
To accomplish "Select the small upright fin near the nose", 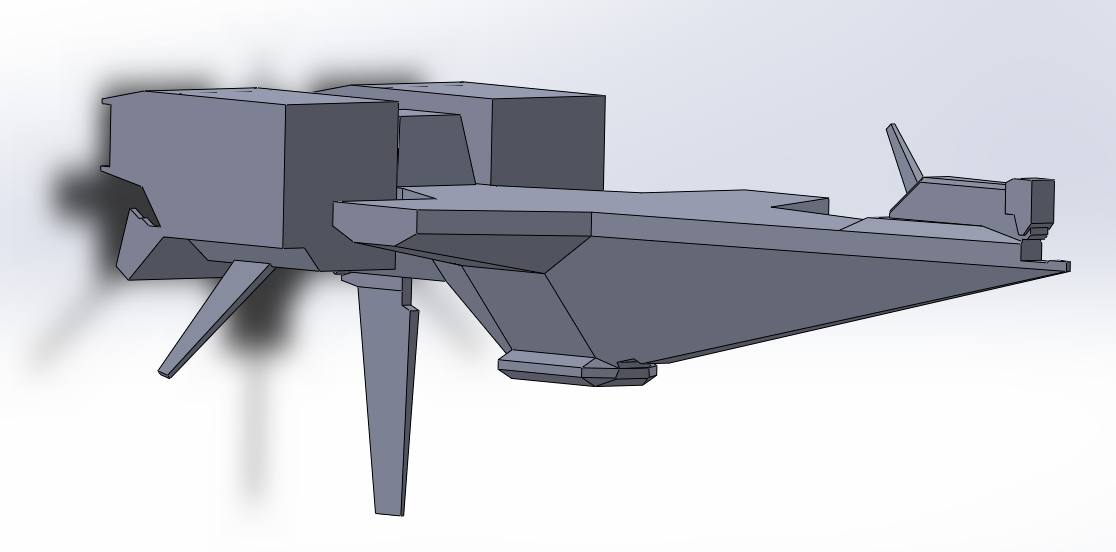I will click(x=904, y=158).
